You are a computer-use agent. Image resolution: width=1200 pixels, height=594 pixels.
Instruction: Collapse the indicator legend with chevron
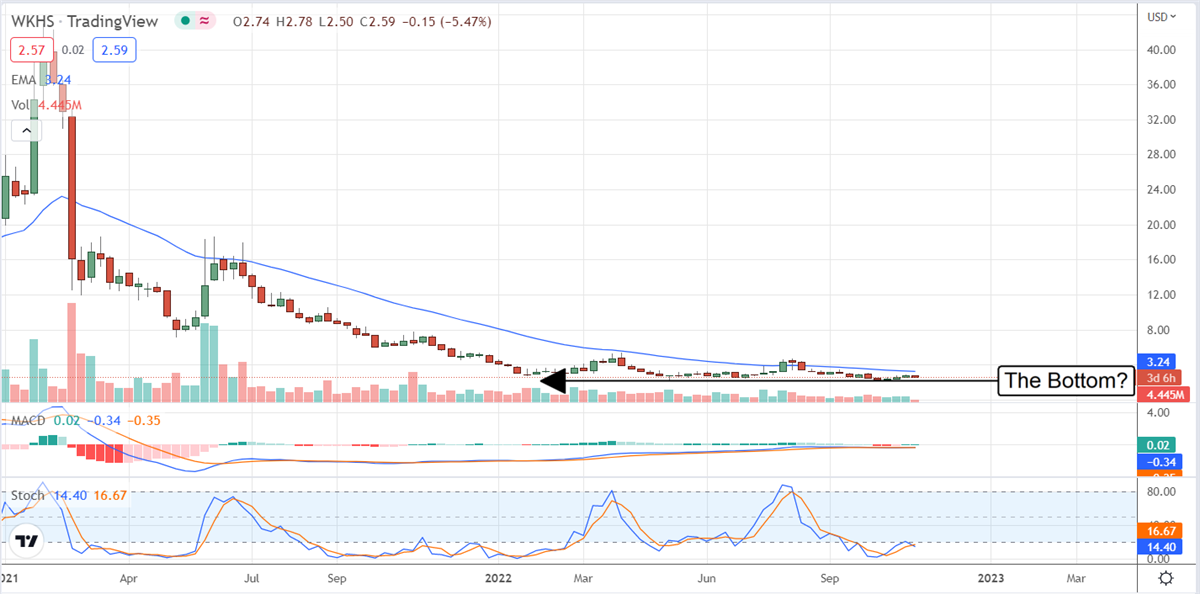pyautogui.click(x=27, y=129)
